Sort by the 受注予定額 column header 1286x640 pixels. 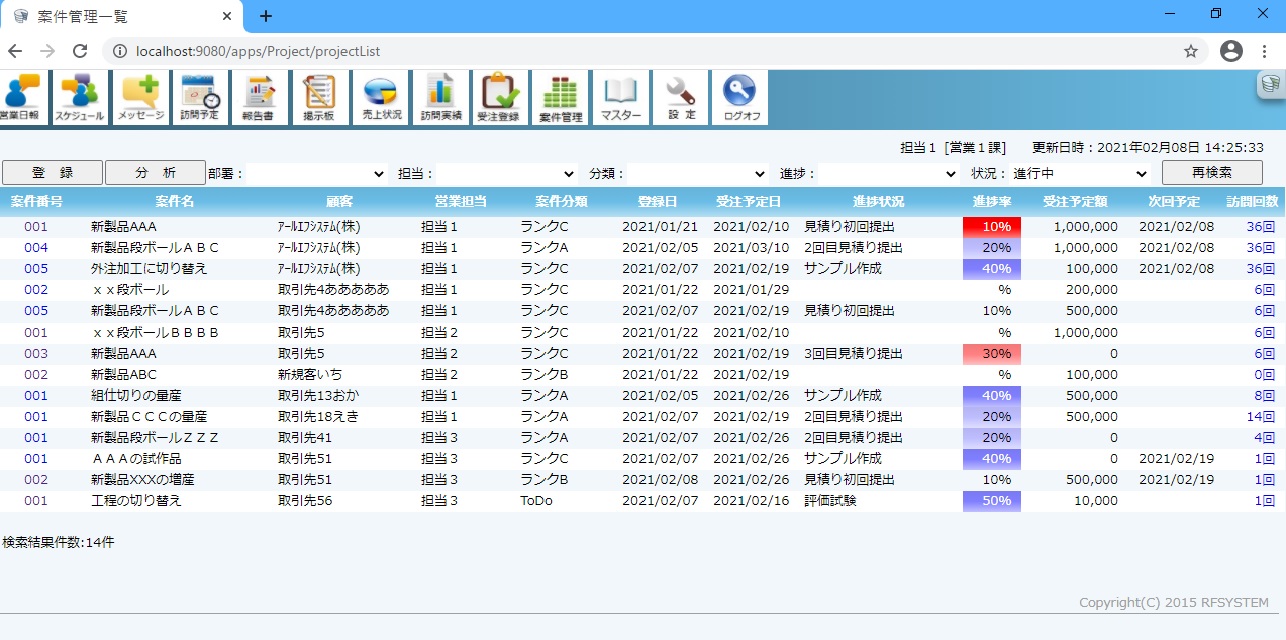[1075, 202]
